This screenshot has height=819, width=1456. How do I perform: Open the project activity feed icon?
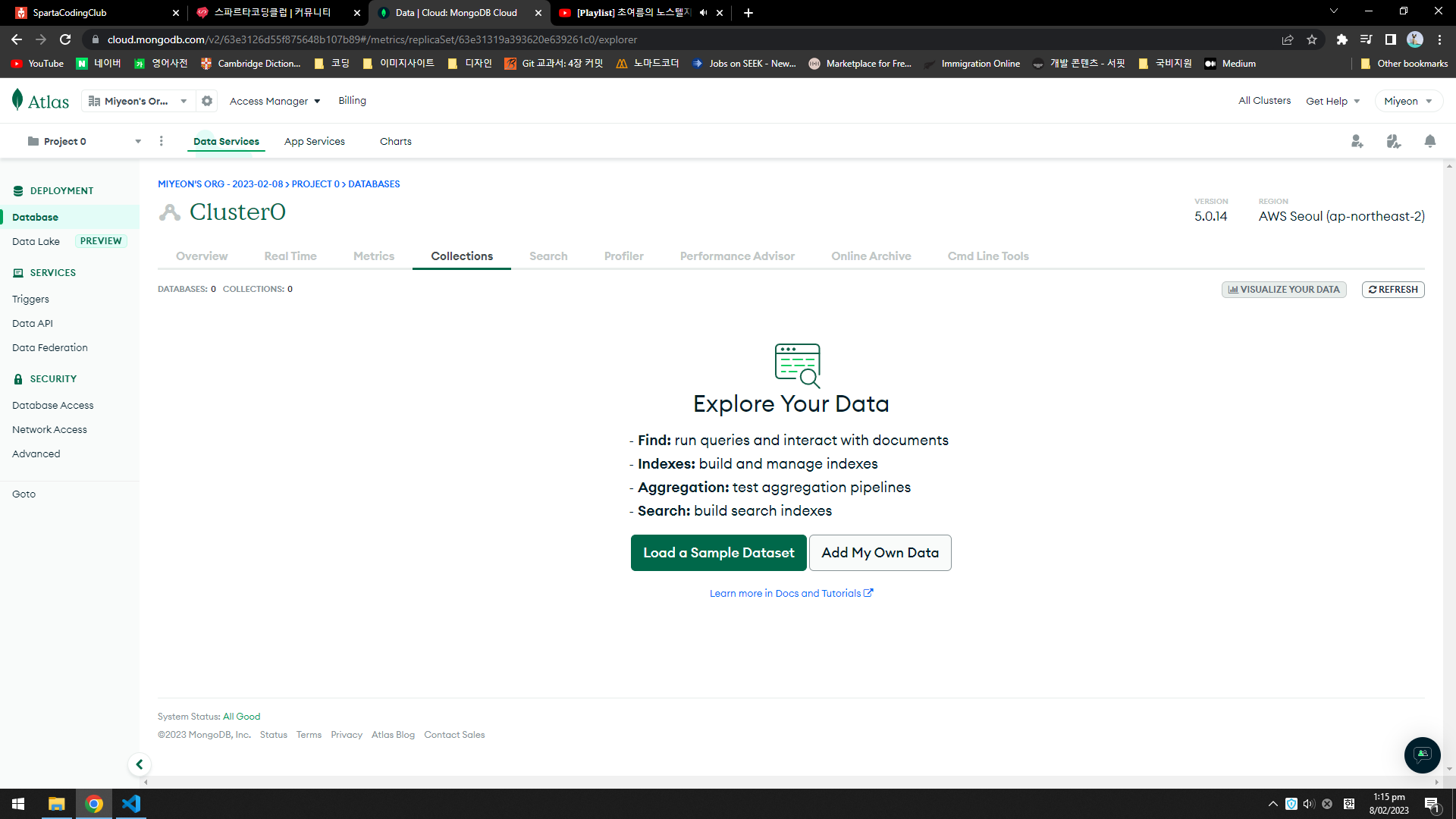[1393, 141]
